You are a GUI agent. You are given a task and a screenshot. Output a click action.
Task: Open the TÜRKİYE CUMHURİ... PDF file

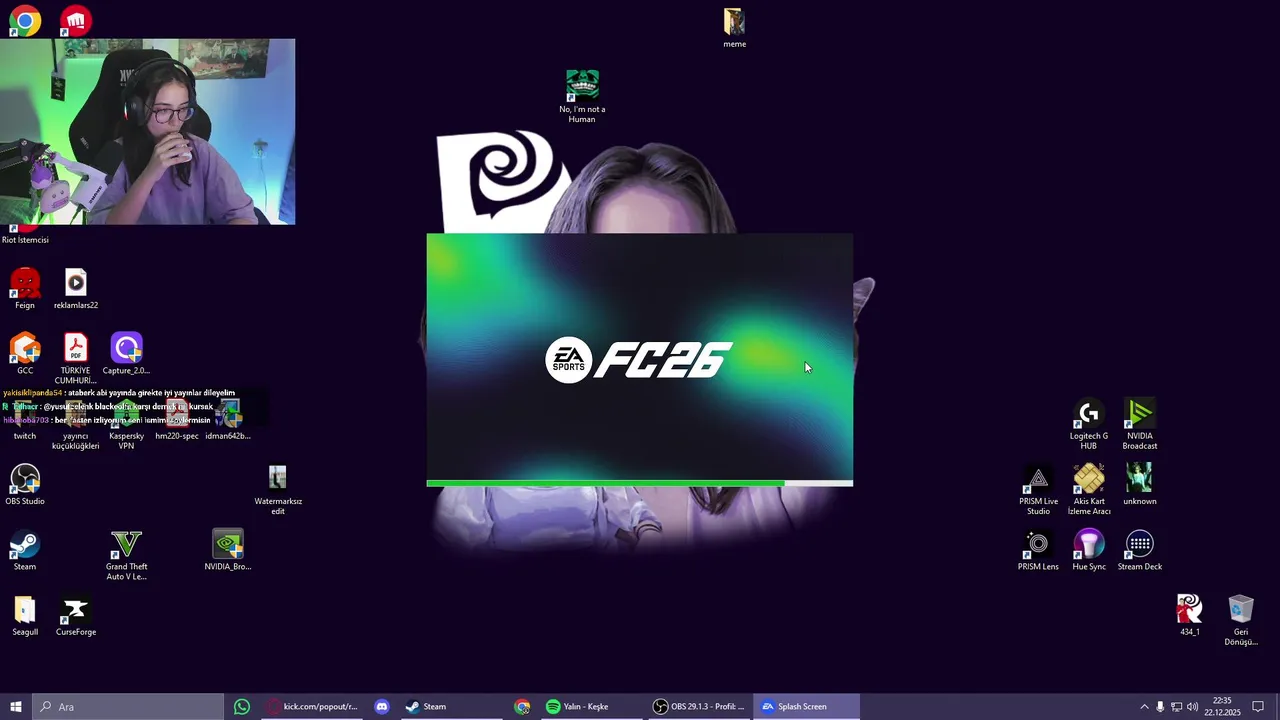[76, 358]
